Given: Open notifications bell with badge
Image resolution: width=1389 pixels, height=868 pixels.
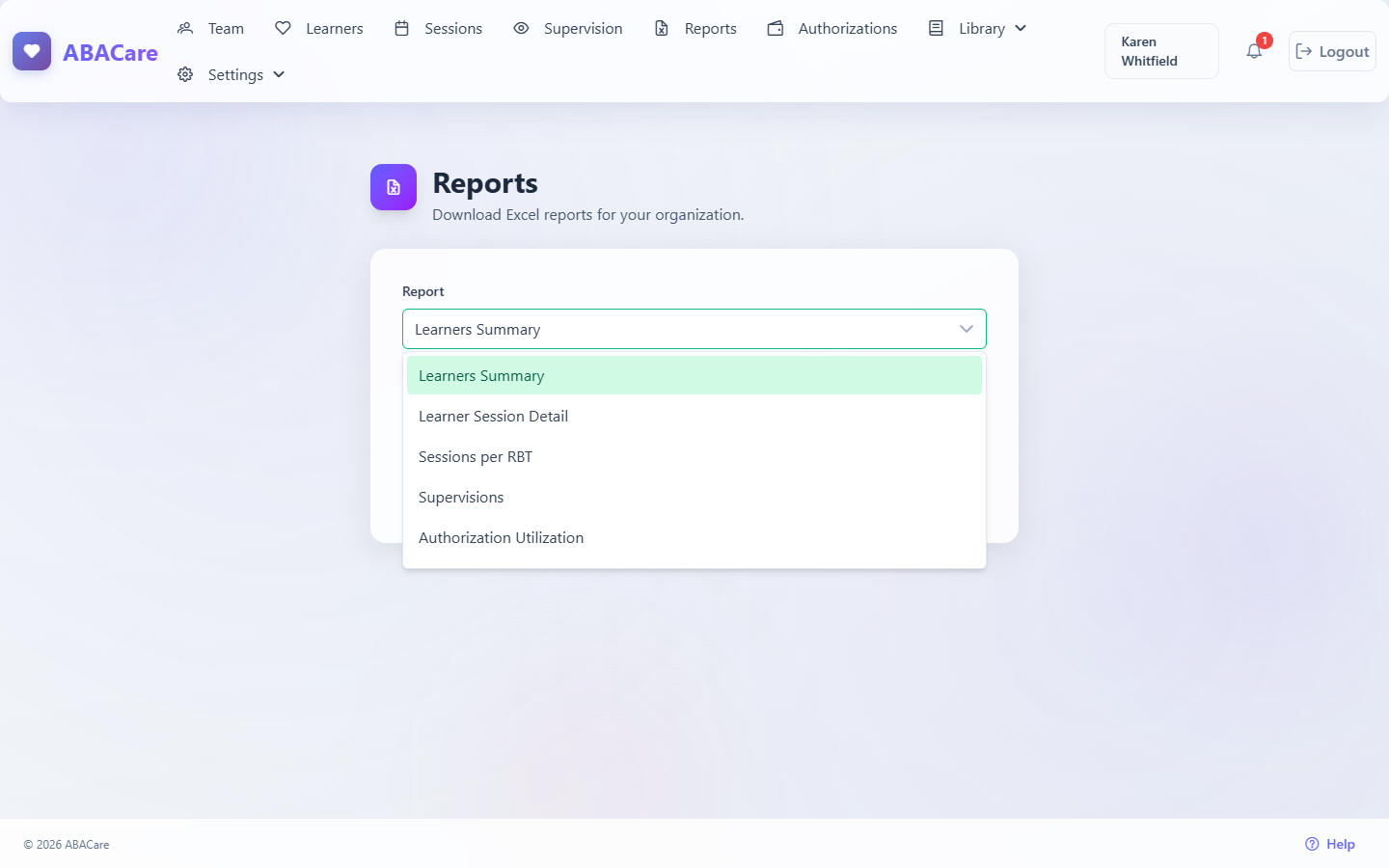Looking at the screenshot, I should [1254, 51].
